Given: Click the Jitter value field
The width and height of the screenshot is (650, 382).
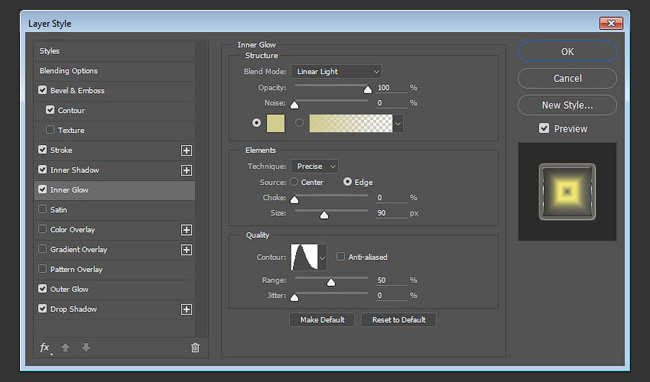Looking at the screenshot, I should [392, 295].
